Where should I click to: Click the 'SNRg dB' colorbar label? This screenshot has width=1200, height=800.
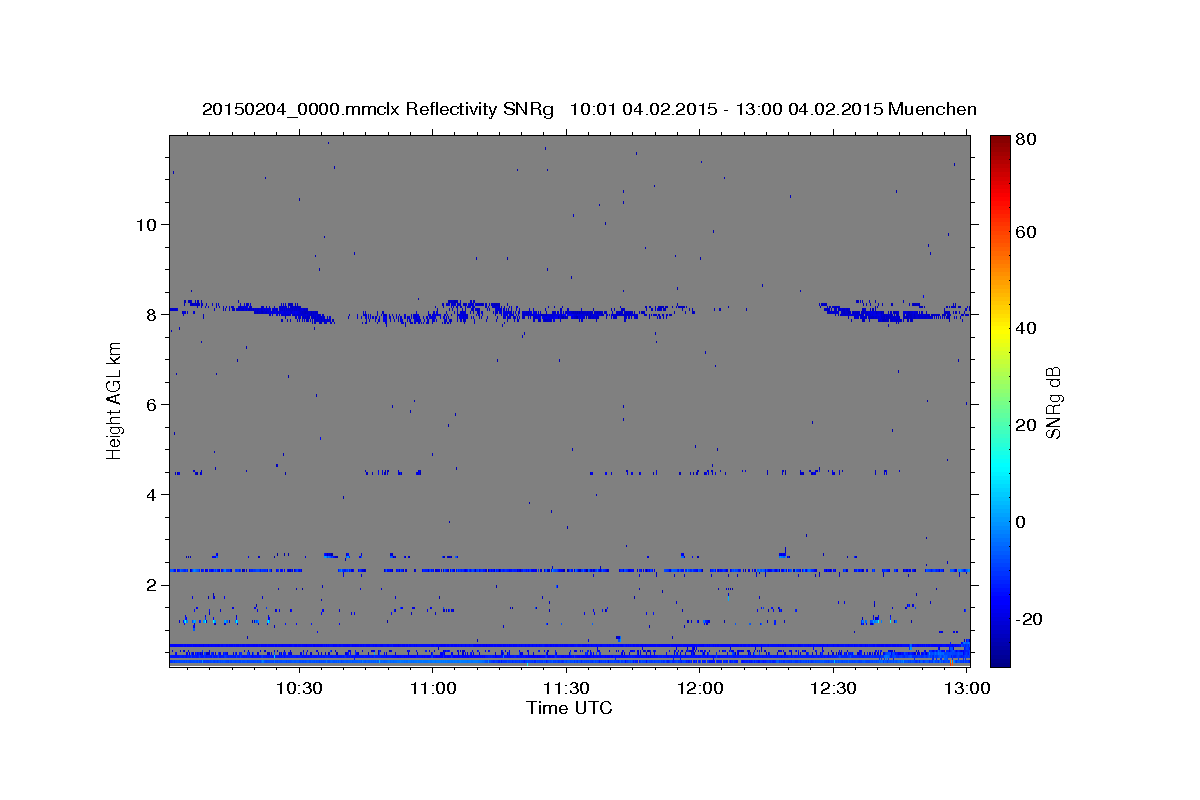tap(1053, 402)
